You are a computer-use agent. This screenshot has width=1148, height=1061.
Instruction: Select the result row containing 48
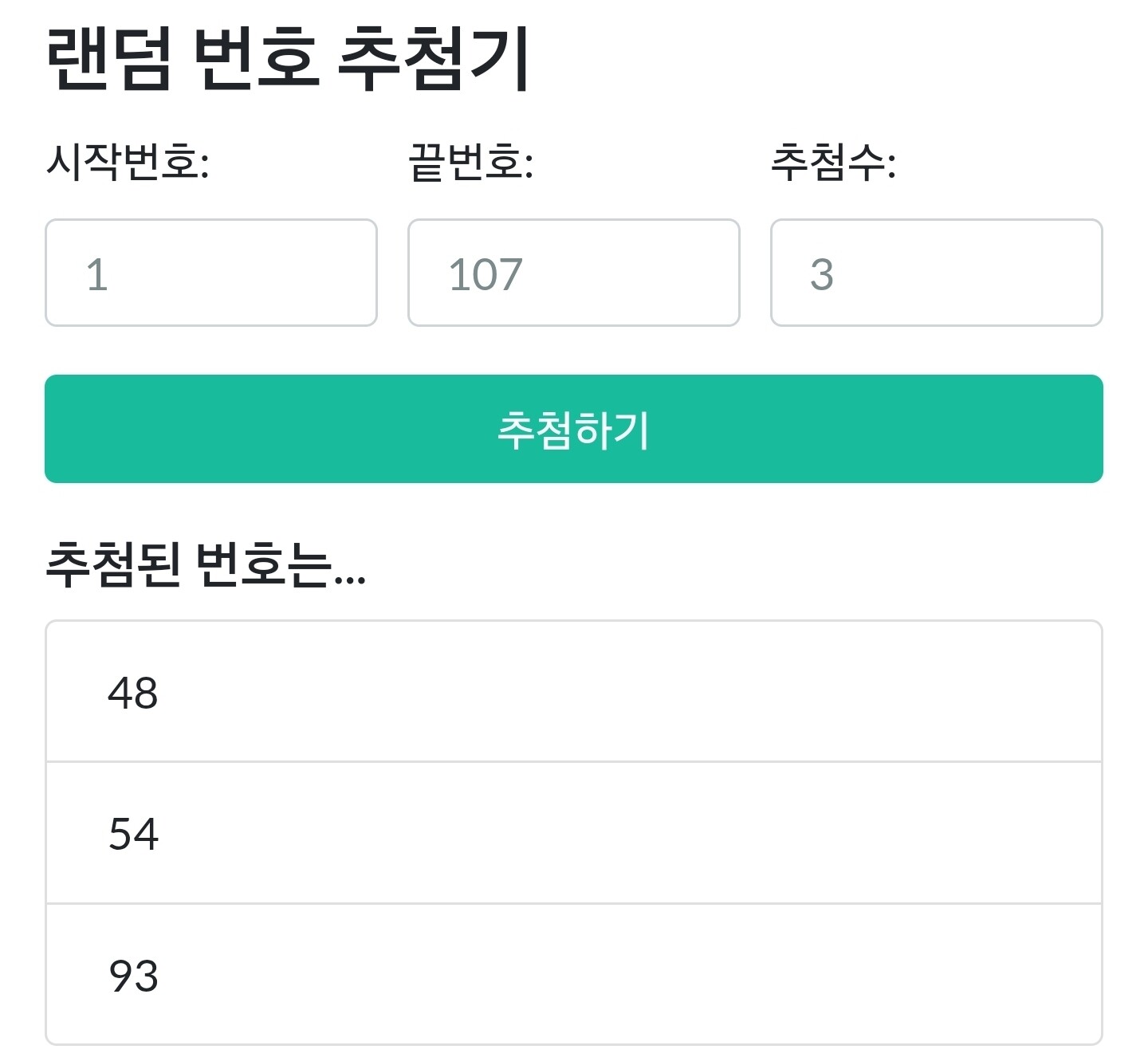tap(573, 692)
